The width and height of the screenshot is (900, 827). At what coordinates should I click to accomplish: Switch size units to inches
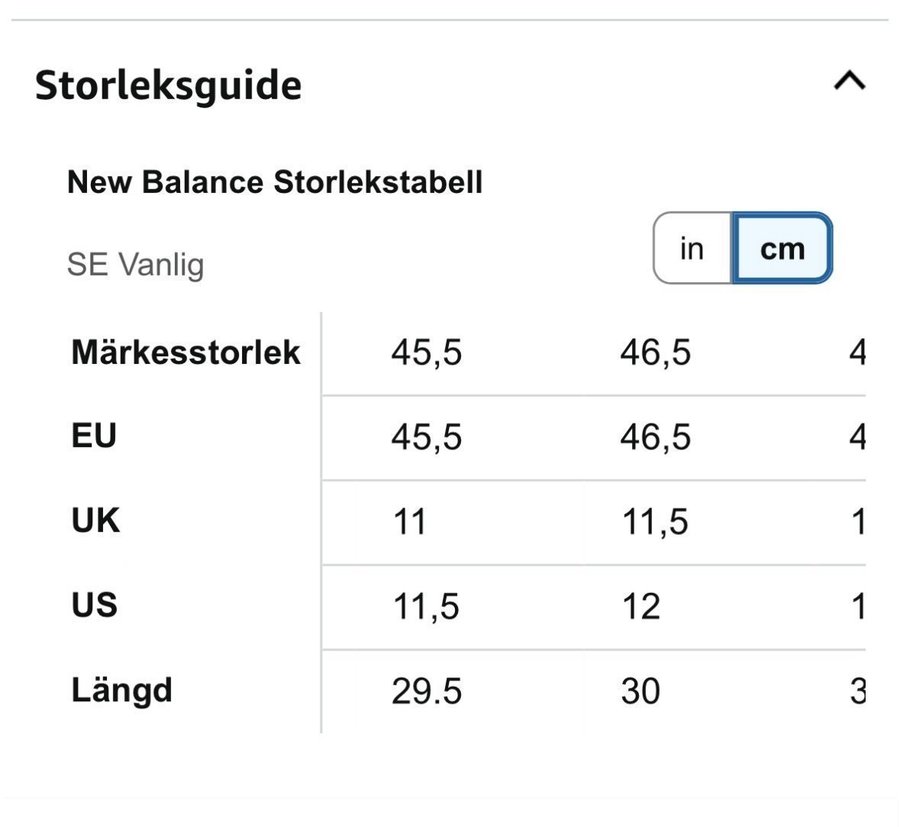click(x=692, y=248)
